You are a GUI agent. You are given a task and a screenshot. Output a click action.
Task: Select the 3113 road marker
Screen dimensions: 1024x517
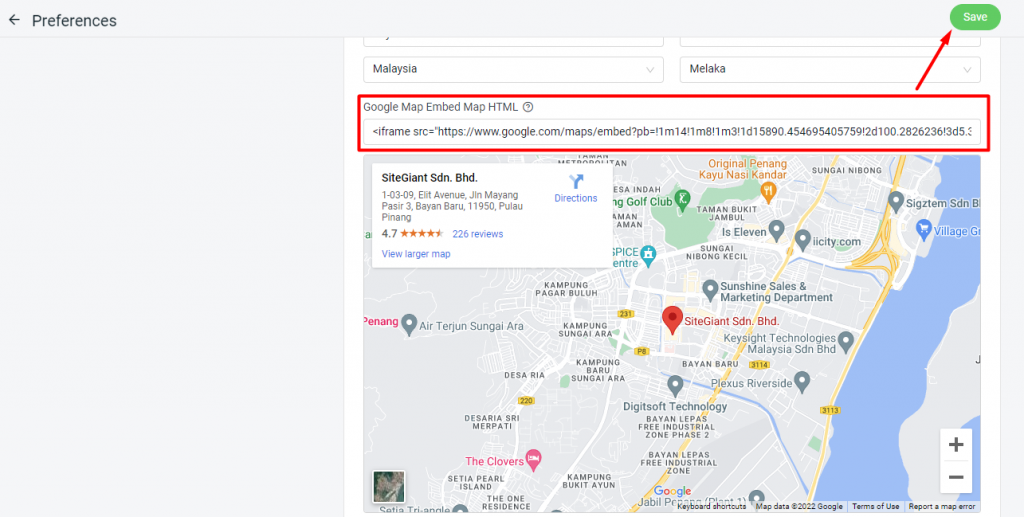(x=829, y=411)
